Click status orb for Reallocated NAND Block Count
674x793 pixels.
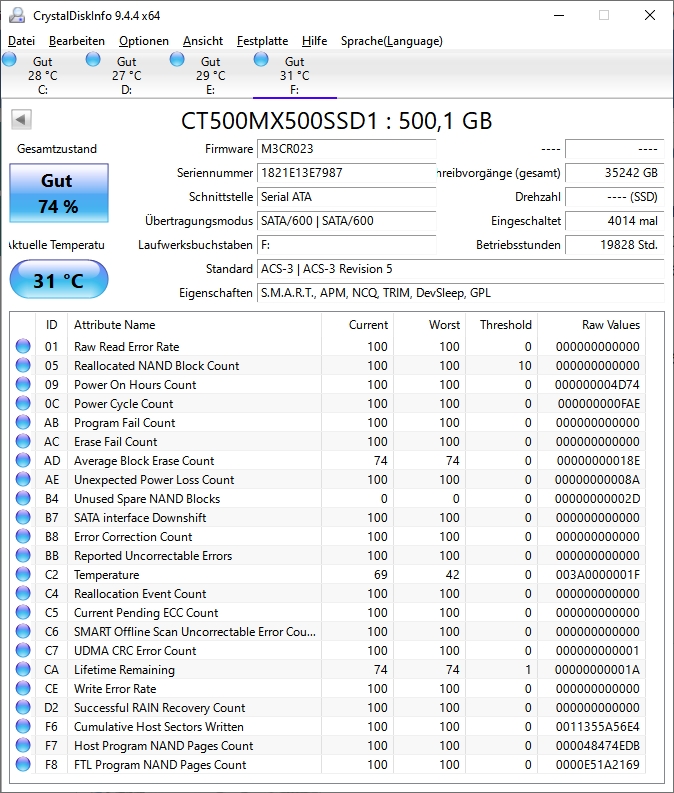tap(23, 365)
